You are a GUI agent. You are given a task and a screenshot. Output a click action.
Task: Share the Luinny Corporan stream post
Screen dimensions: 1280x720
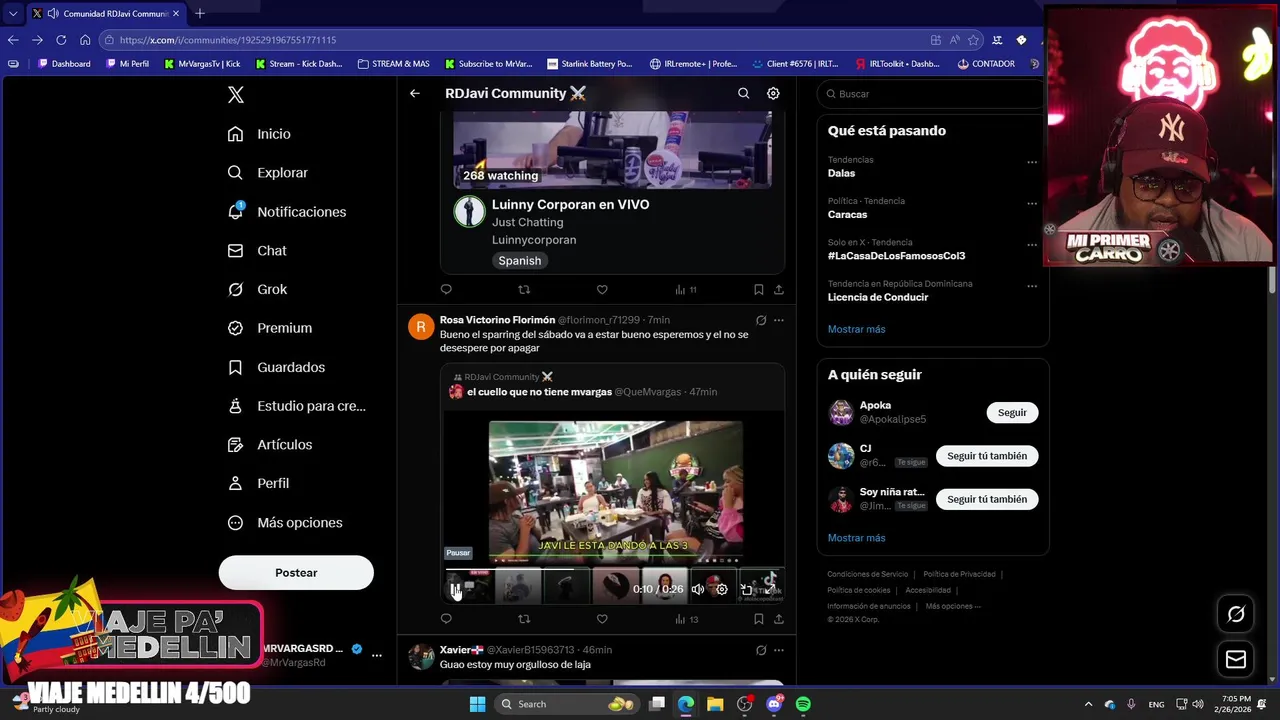pyautogui.click(x=779, y=290)
